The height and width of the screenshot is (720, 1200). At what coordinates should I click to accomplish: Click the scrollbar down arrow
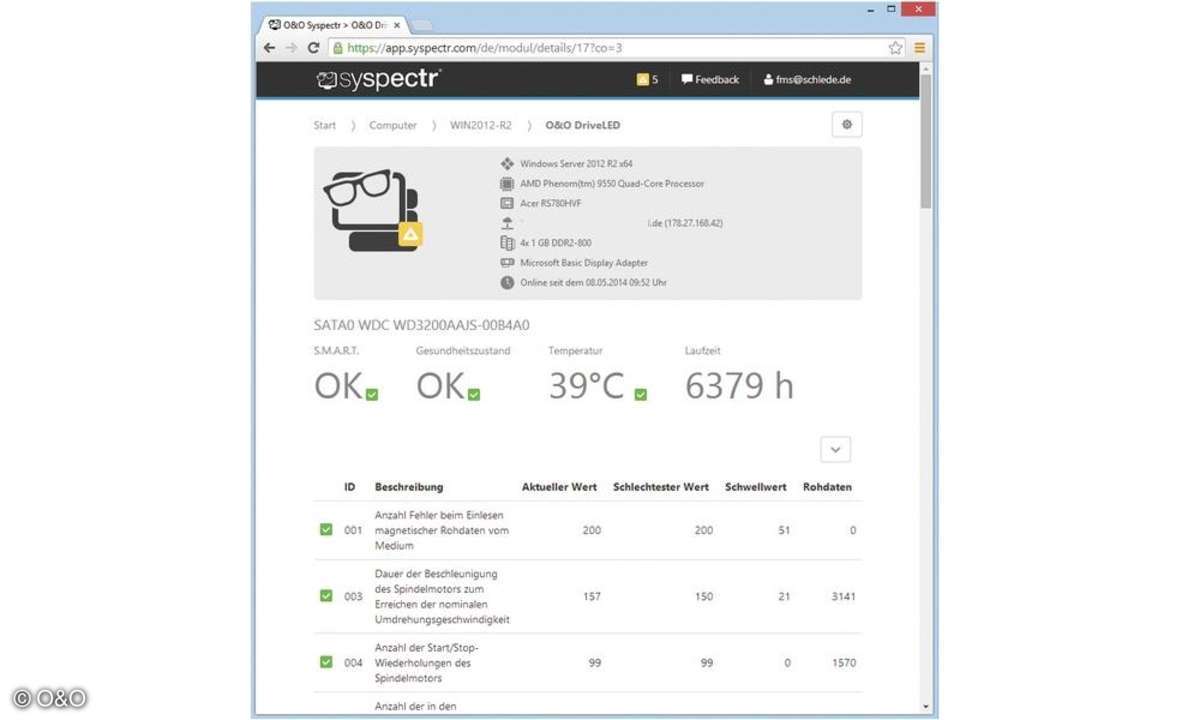[926, 707]
